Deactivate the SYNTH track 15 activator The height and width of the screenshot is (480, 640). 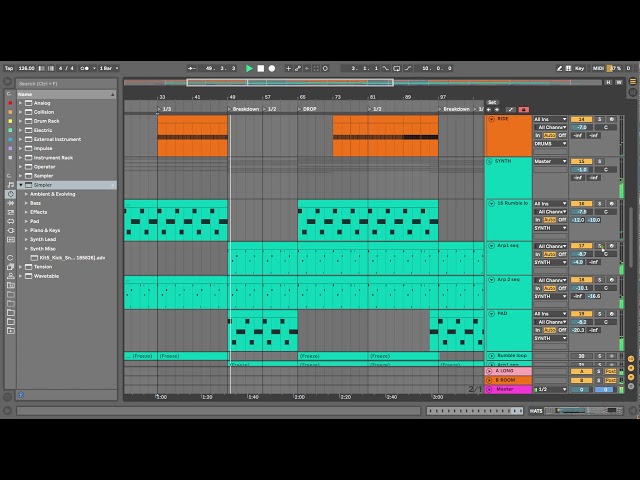click(581, 161)
